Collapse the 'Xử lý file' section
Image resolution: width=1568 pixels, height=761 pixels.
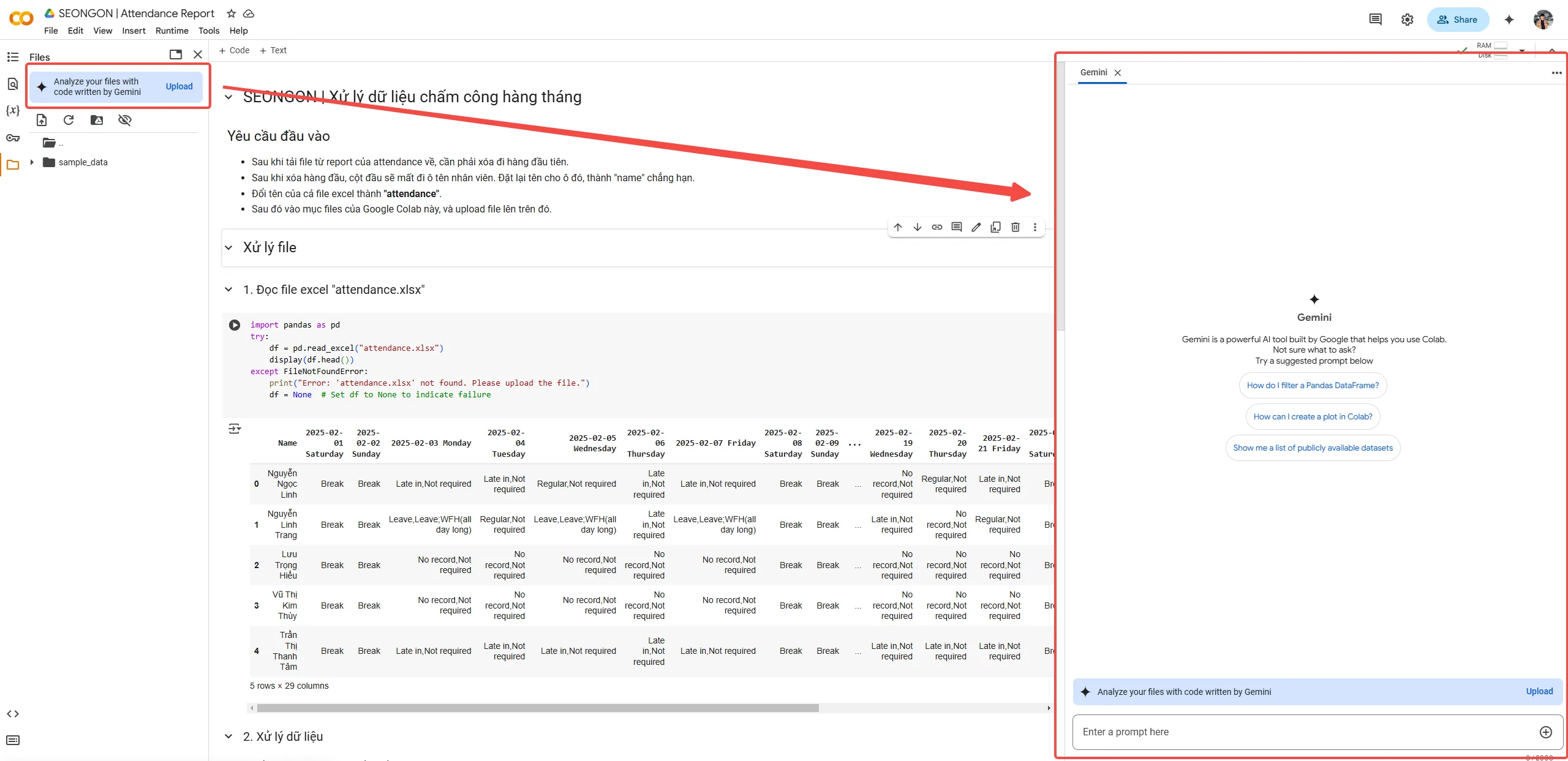coord(228,247)
